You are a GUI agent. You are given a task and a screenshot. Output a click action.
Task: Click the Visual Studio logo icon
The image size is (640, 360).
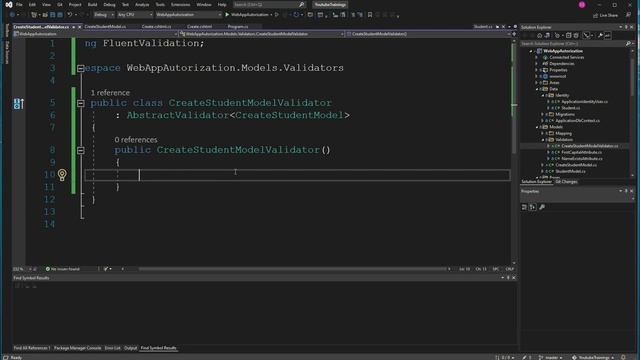9,4
